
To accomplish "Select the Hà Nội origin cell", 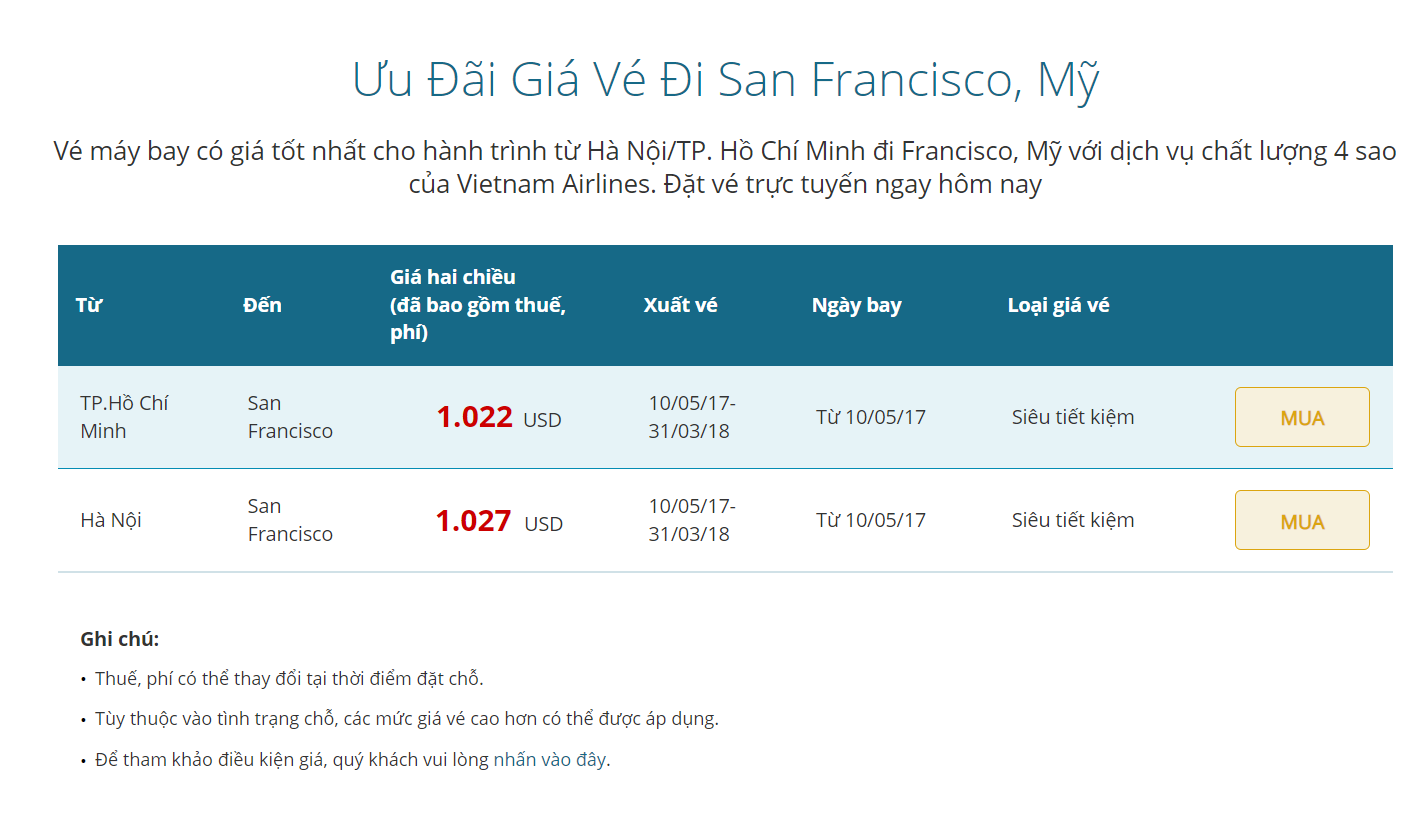I will (x=111, y=520).
